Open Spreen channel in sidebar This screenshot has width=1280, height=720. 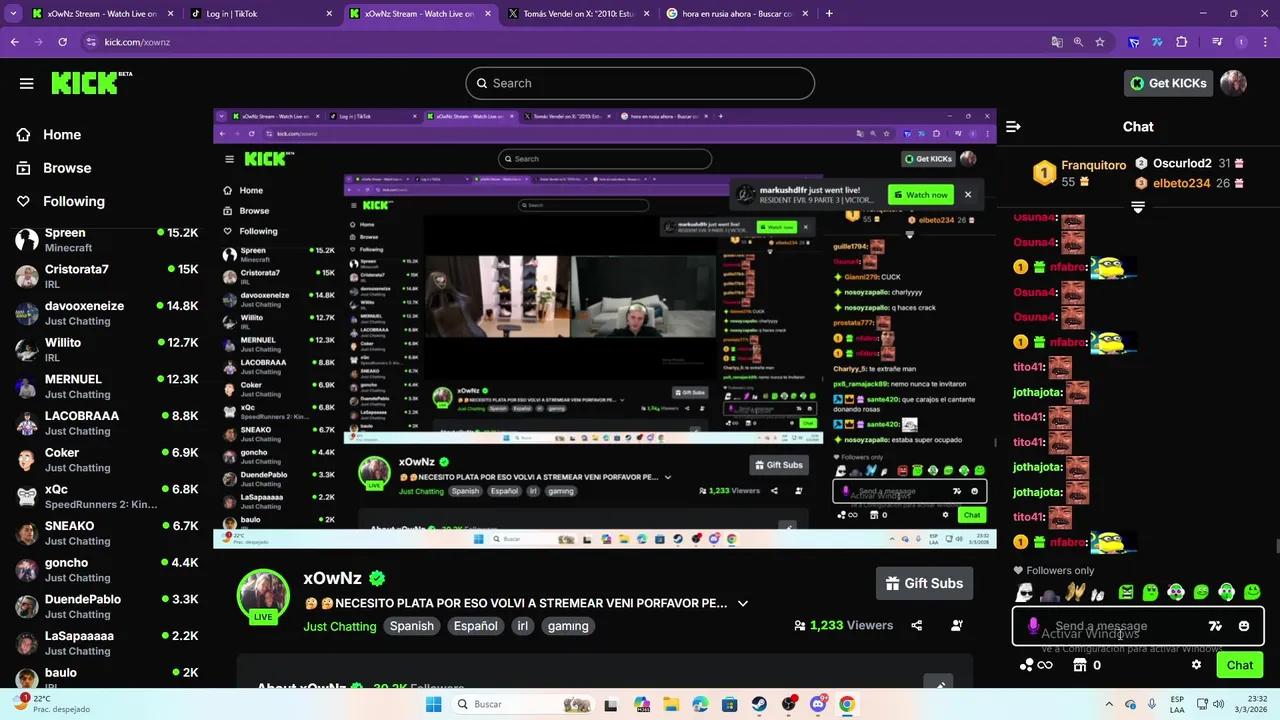point(106,240)
